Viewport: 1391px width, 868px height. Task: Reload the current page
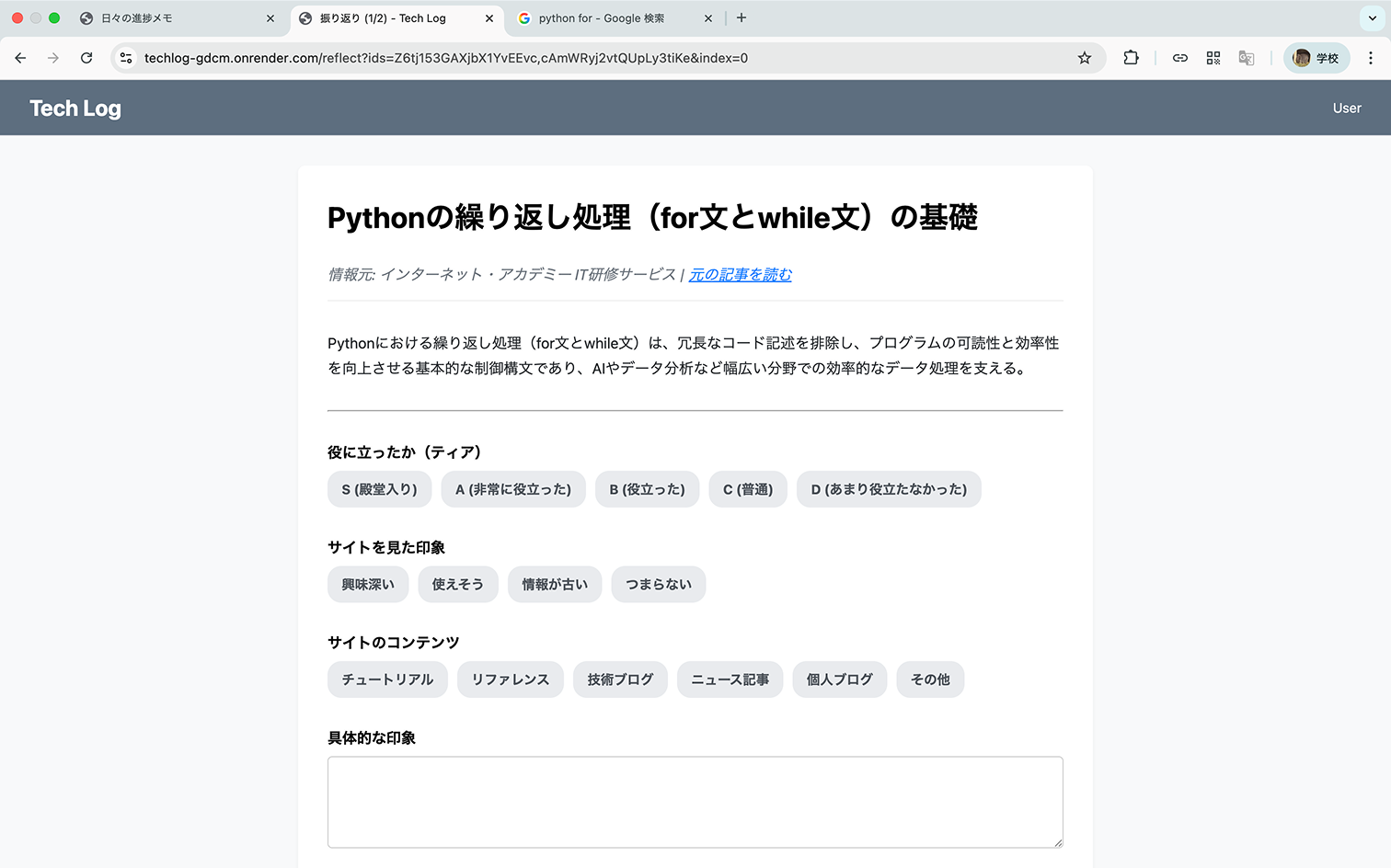[x=86, y=57]
